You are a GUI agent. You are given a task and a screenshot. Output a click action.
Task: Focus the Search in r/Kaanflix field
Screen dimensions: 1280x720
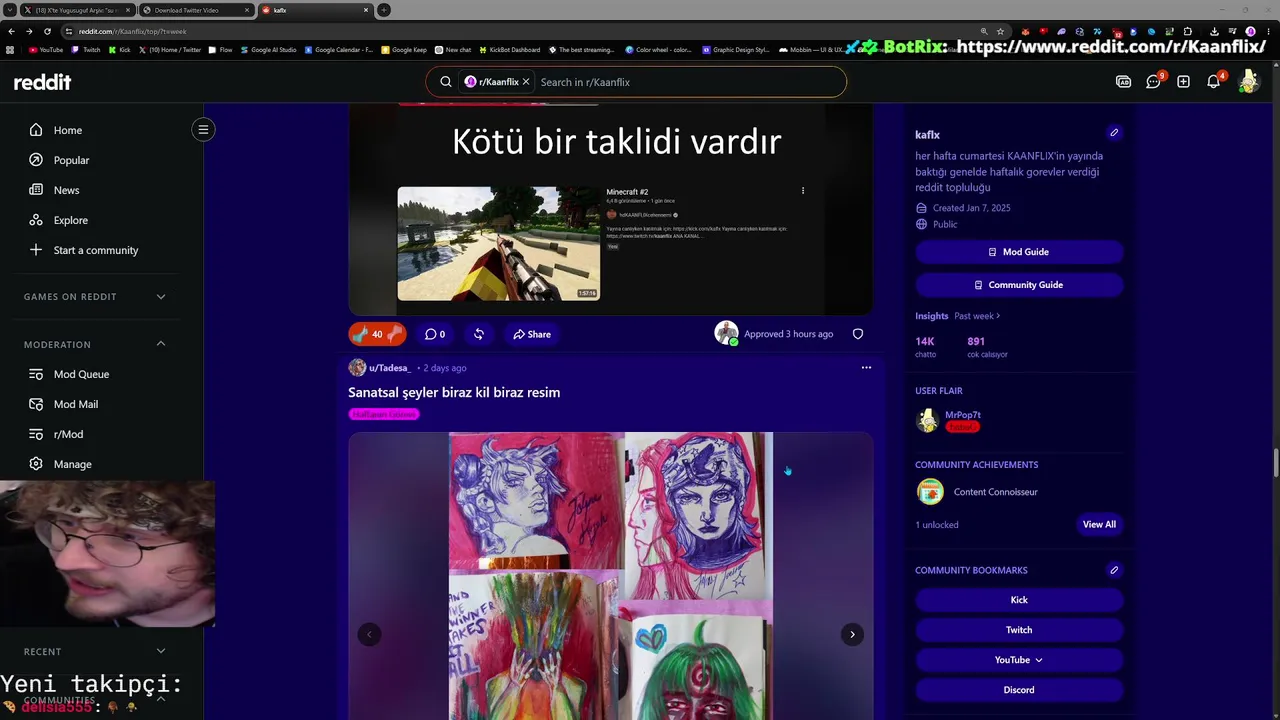(690, 82)
